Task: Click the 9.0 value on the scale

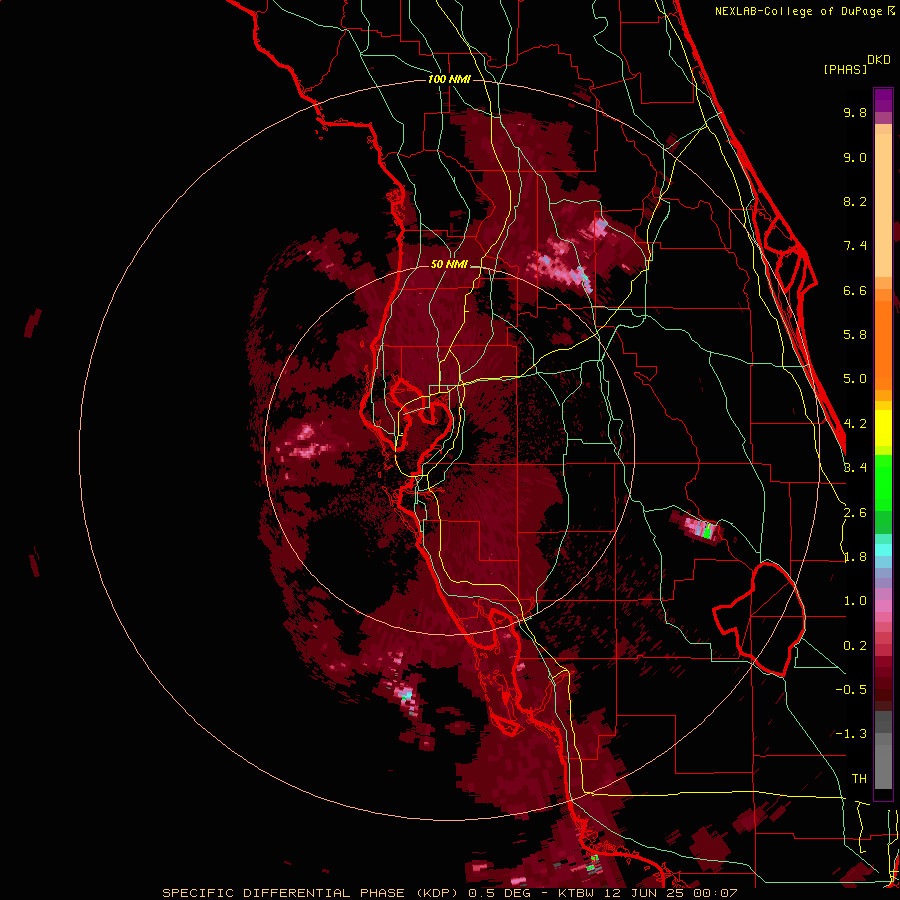Action: (855, 157)
